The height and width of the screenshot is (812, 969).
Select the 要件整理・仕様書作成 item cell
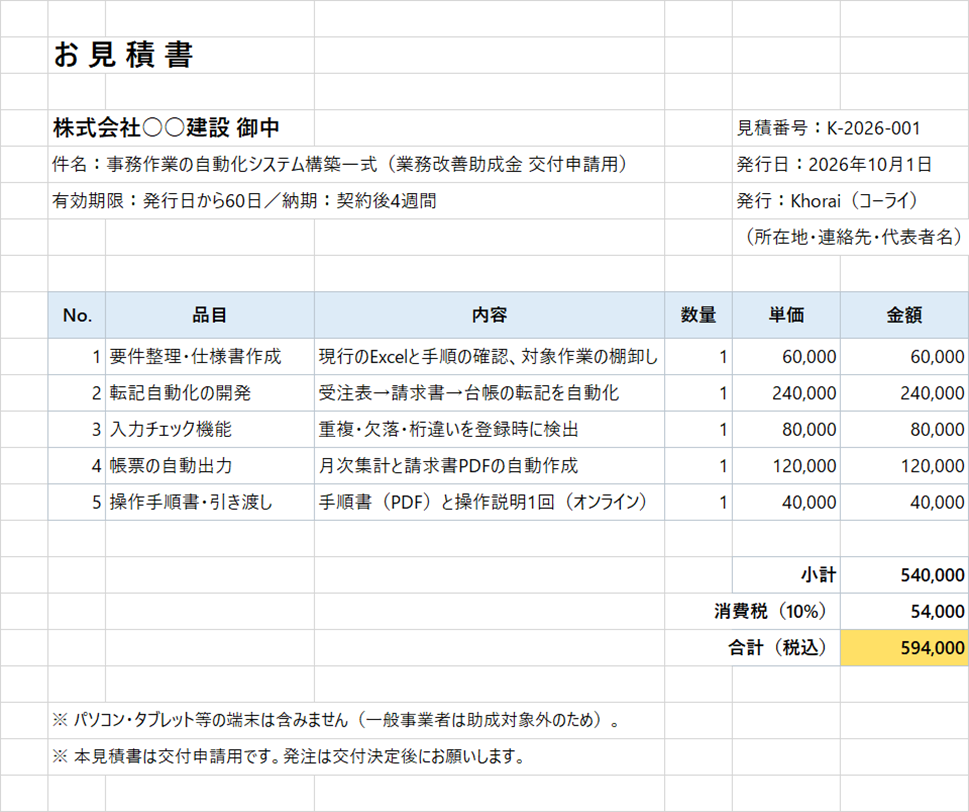209,357
